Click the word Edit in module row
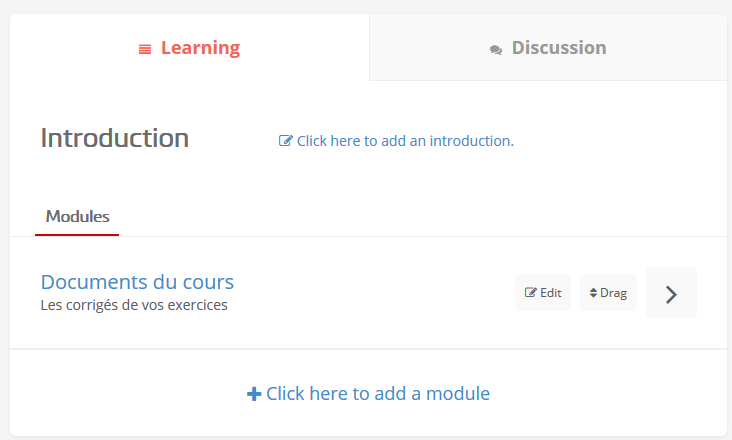Image resolution: width=732 pixels, height=440 pixels. 551,293
